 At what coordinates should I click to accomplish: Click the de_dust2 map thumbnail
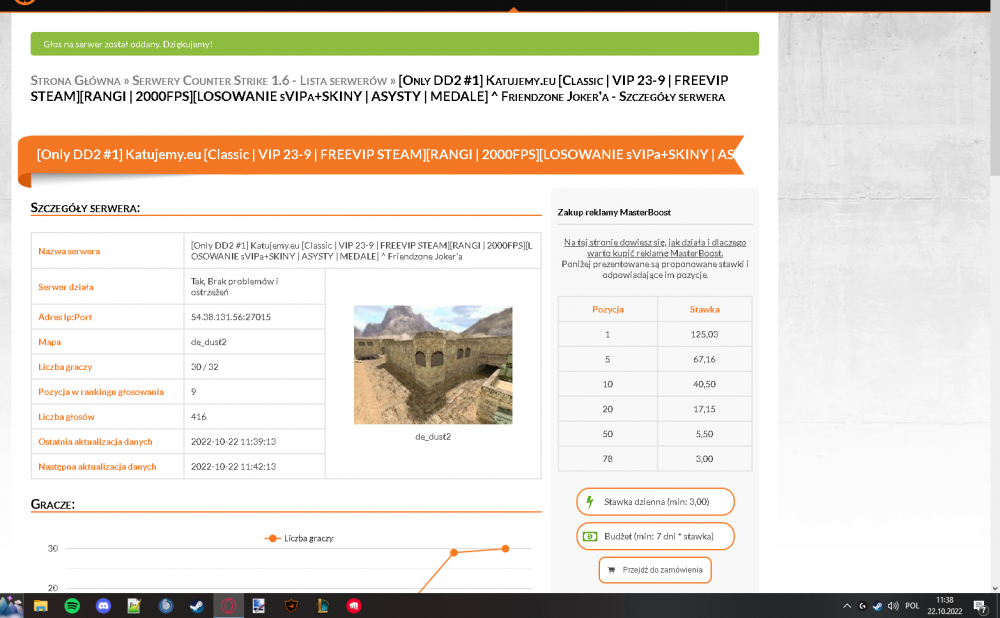pyautogui.click(x=433, y=365)
